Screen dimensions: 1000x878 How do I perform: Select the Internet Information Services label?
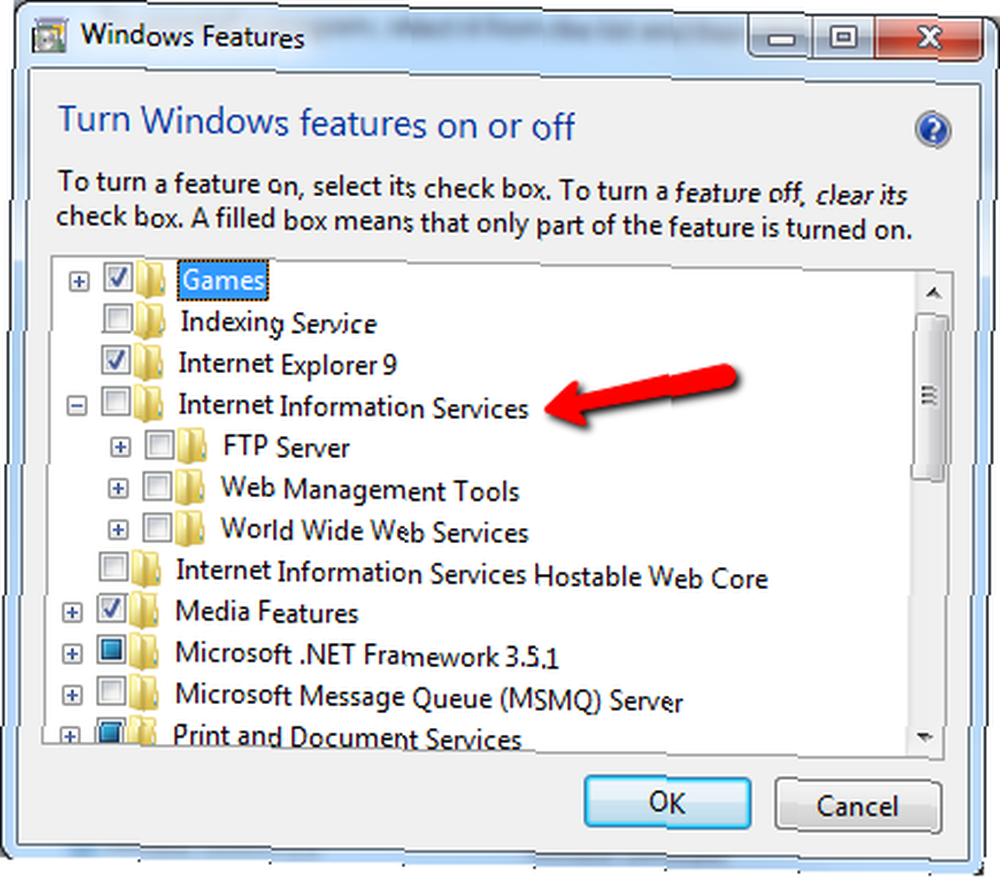point(353,407)
